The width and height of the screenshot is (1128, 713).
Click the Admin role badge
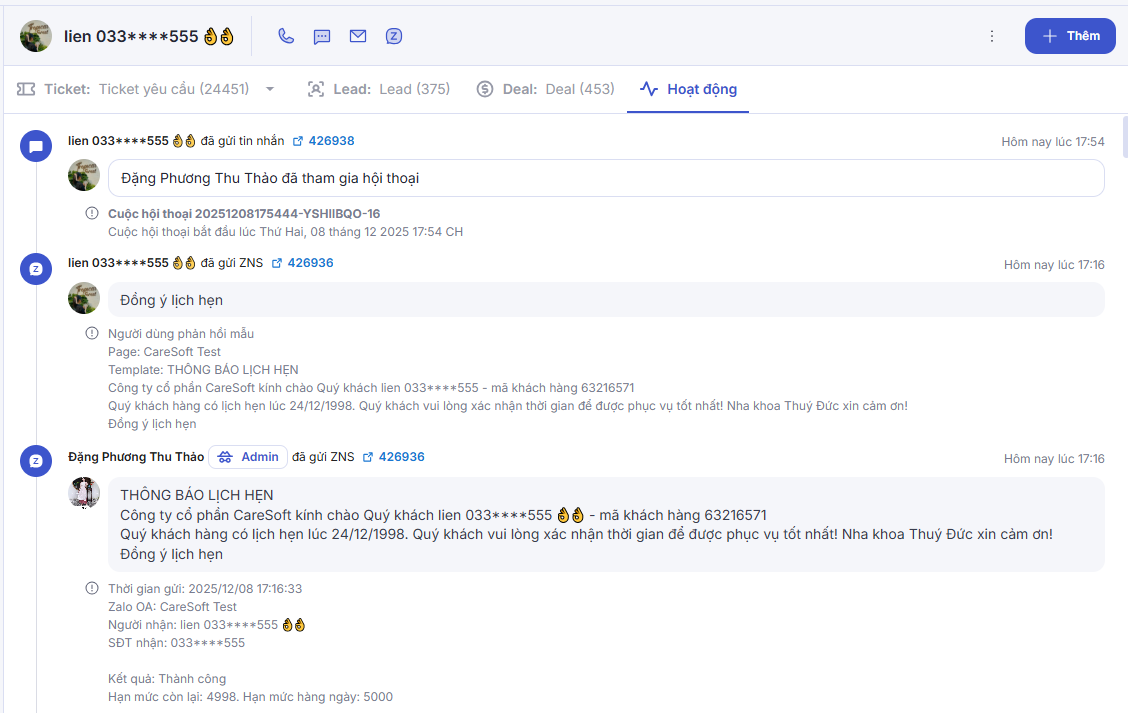248,457
